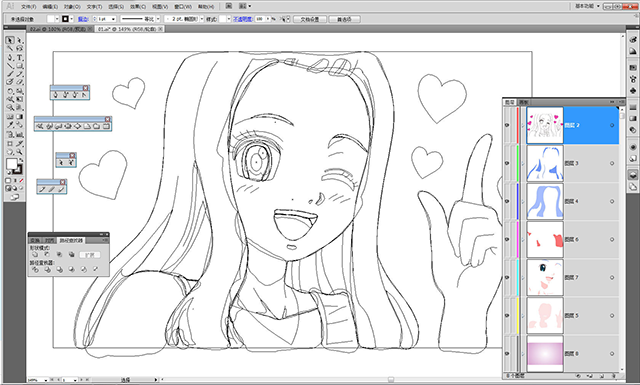Click the 不透明度 link in control bar
Screen dimensions: 640x385
coord(243,19)
